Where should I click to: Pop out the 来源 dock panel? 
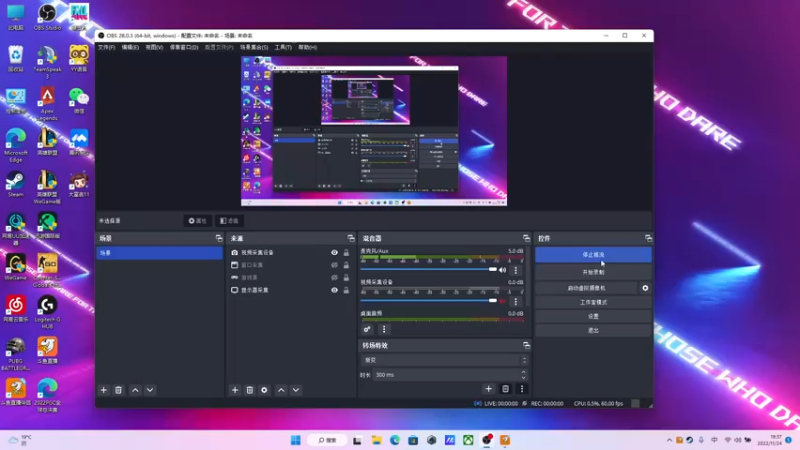pos(351,238)
